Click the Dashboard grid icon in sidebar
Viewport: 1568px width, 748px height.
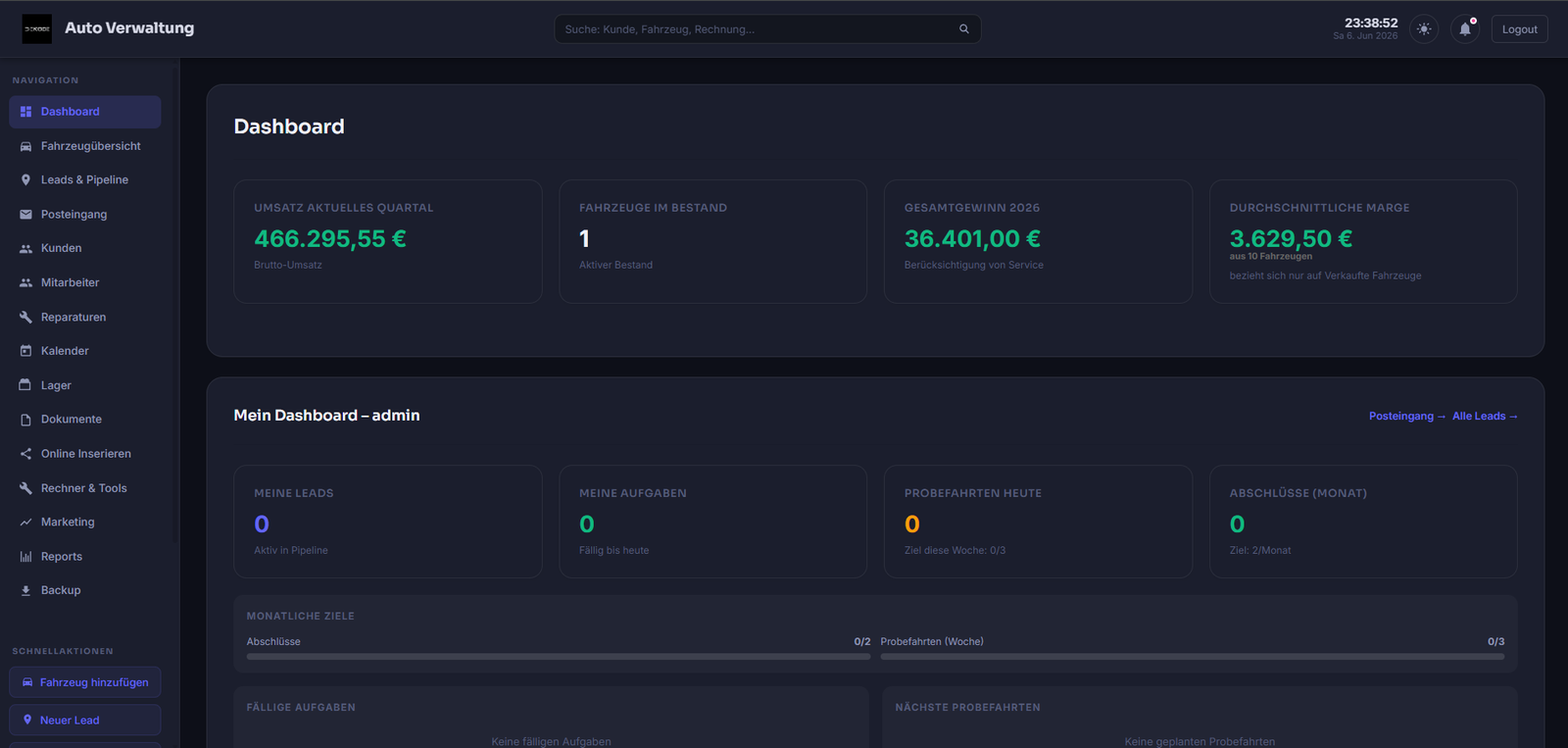(x=26, y=112)
